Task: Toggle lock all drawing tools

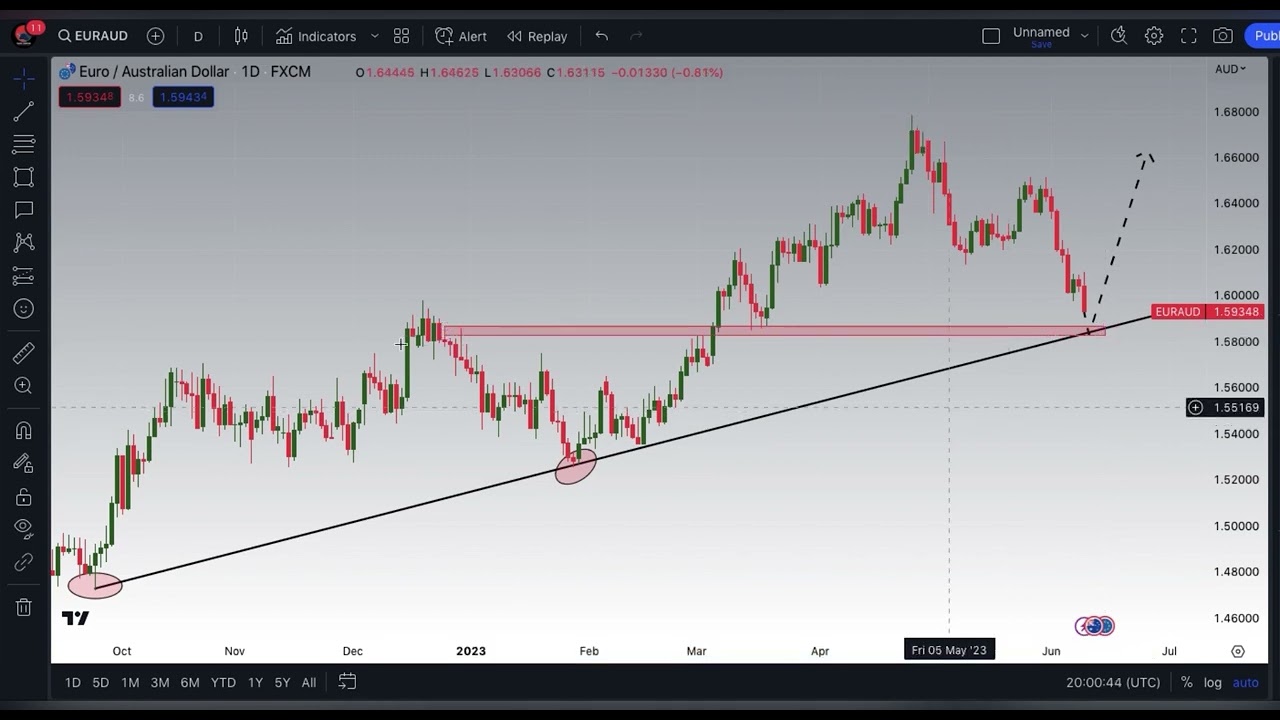Action: [x=24, y=497]
